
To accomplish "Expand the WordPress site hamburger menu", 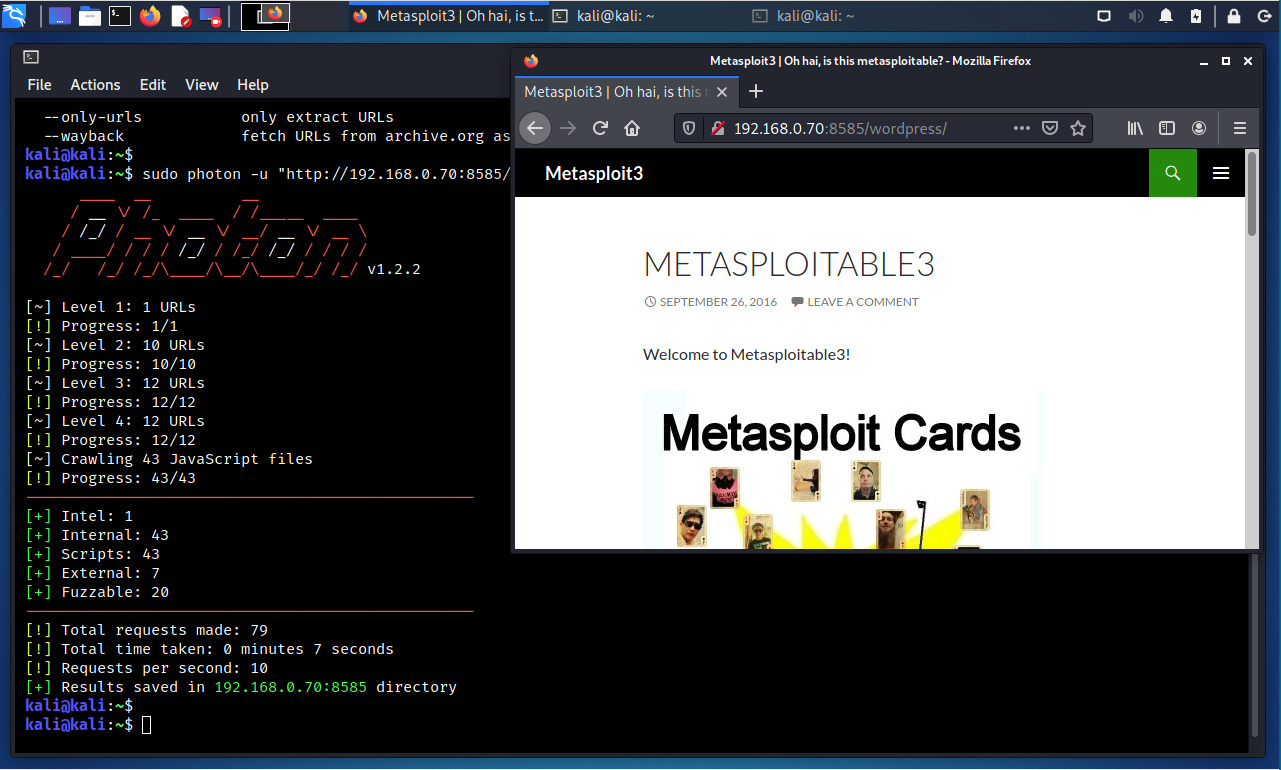I will tap(1221, 173).
